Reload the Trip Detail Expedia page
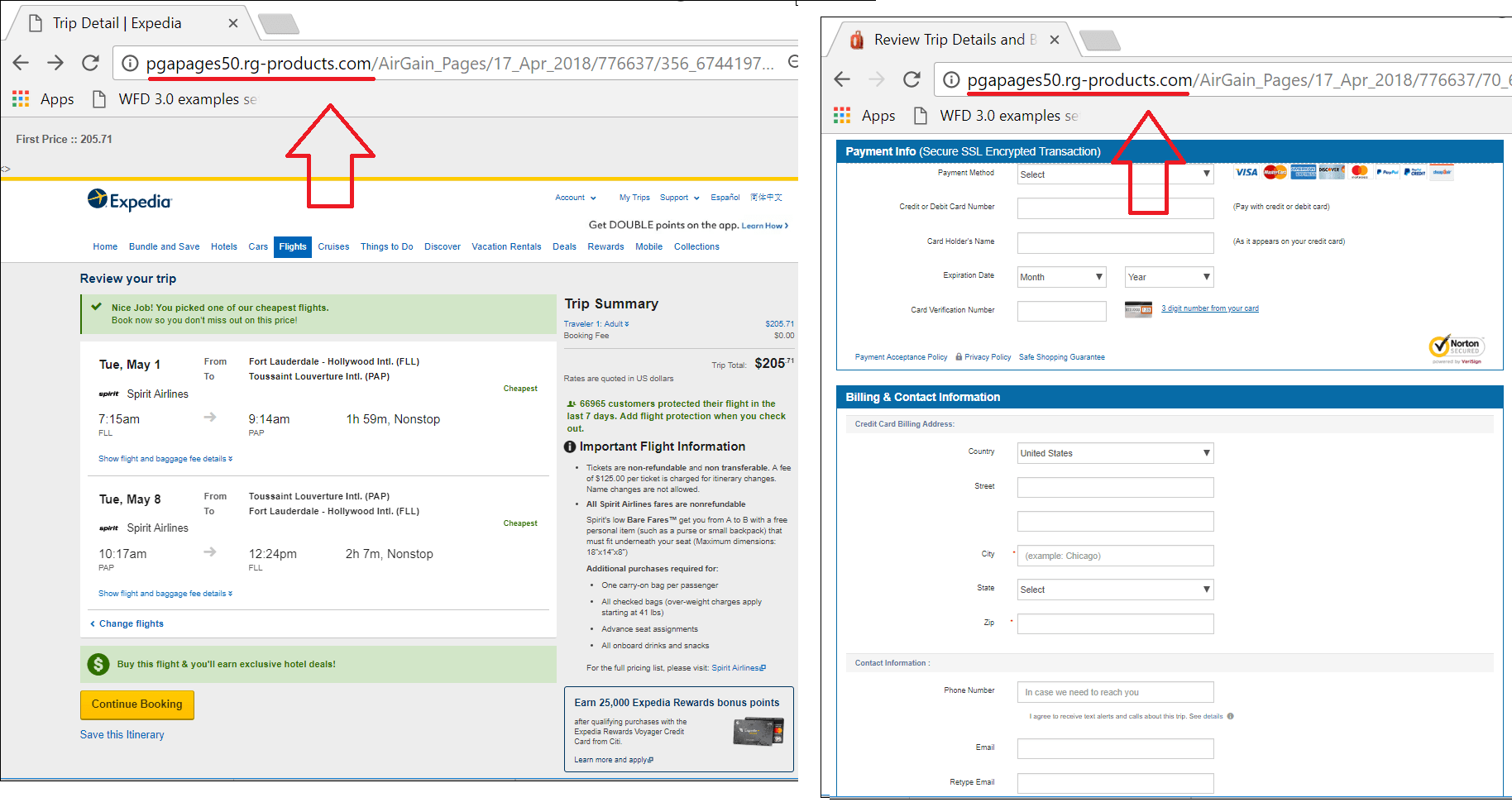Screen dimensions: 1512x807 click(x=90, y=63)
